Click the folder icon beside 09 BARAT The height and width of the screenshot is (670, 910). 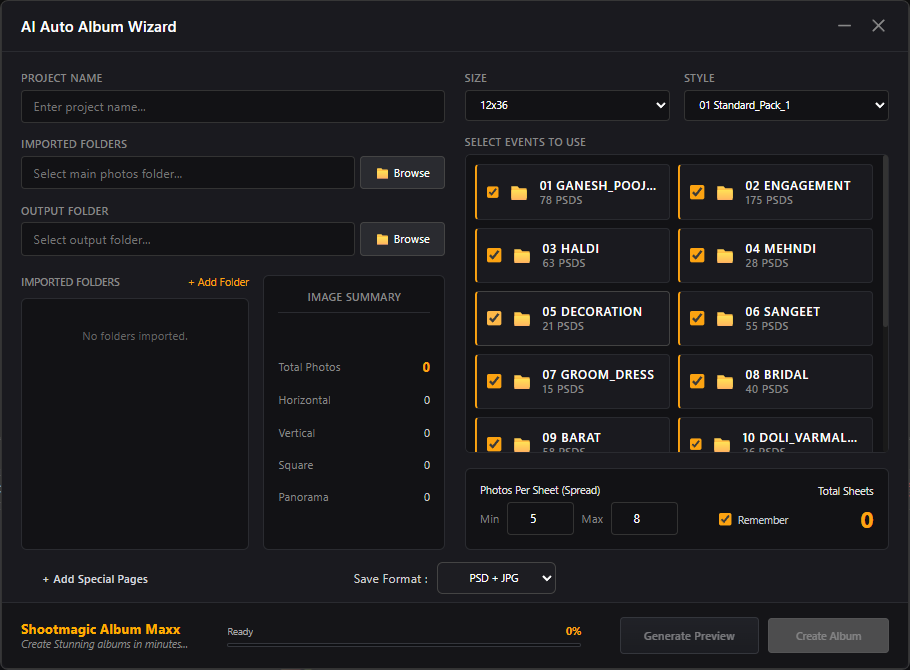coord(522,445)
